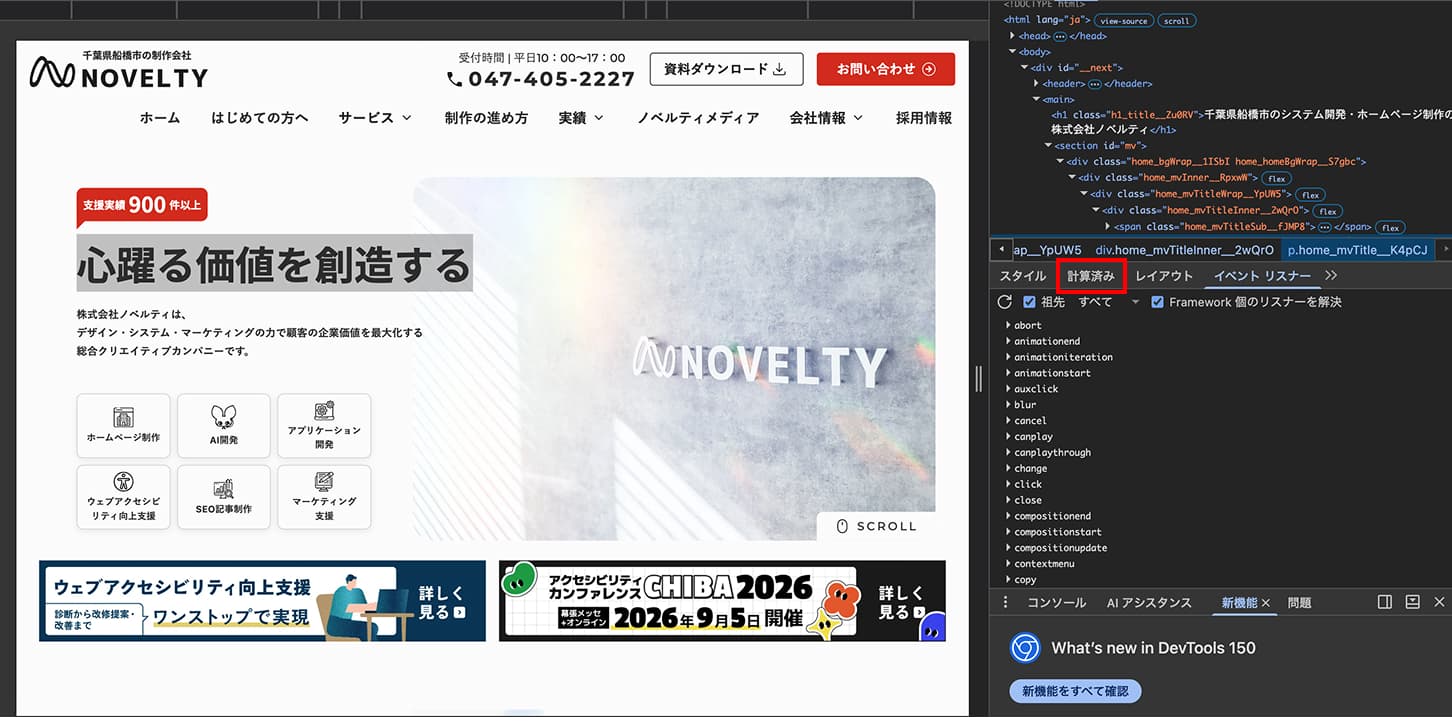The width and height of the screenshot is (1452, 722).
Task: Click the phone number 047-405-2227
Action: [541, 79]
